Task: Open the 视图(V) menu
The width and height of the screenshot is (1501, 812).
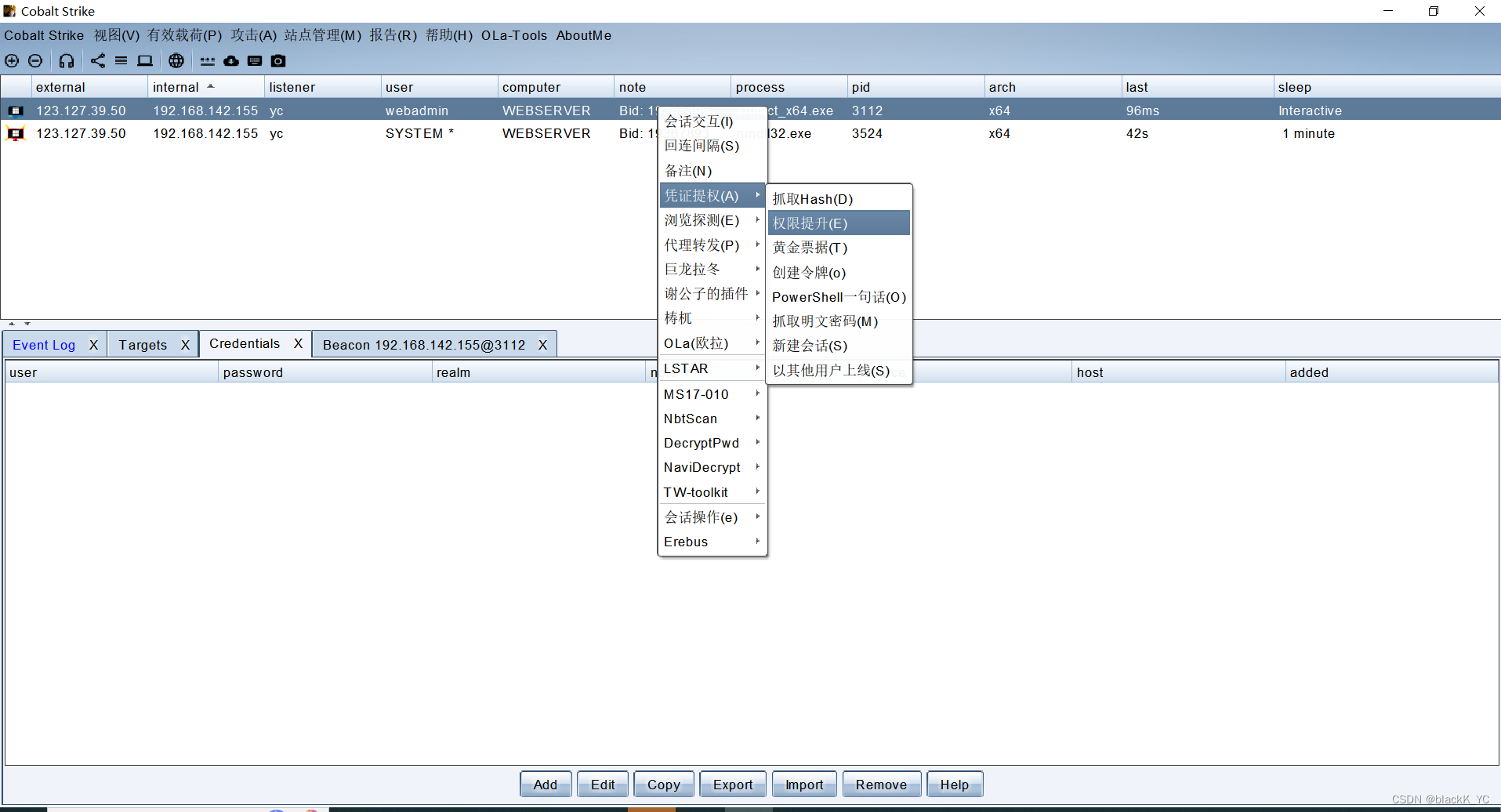Action: 117,35
